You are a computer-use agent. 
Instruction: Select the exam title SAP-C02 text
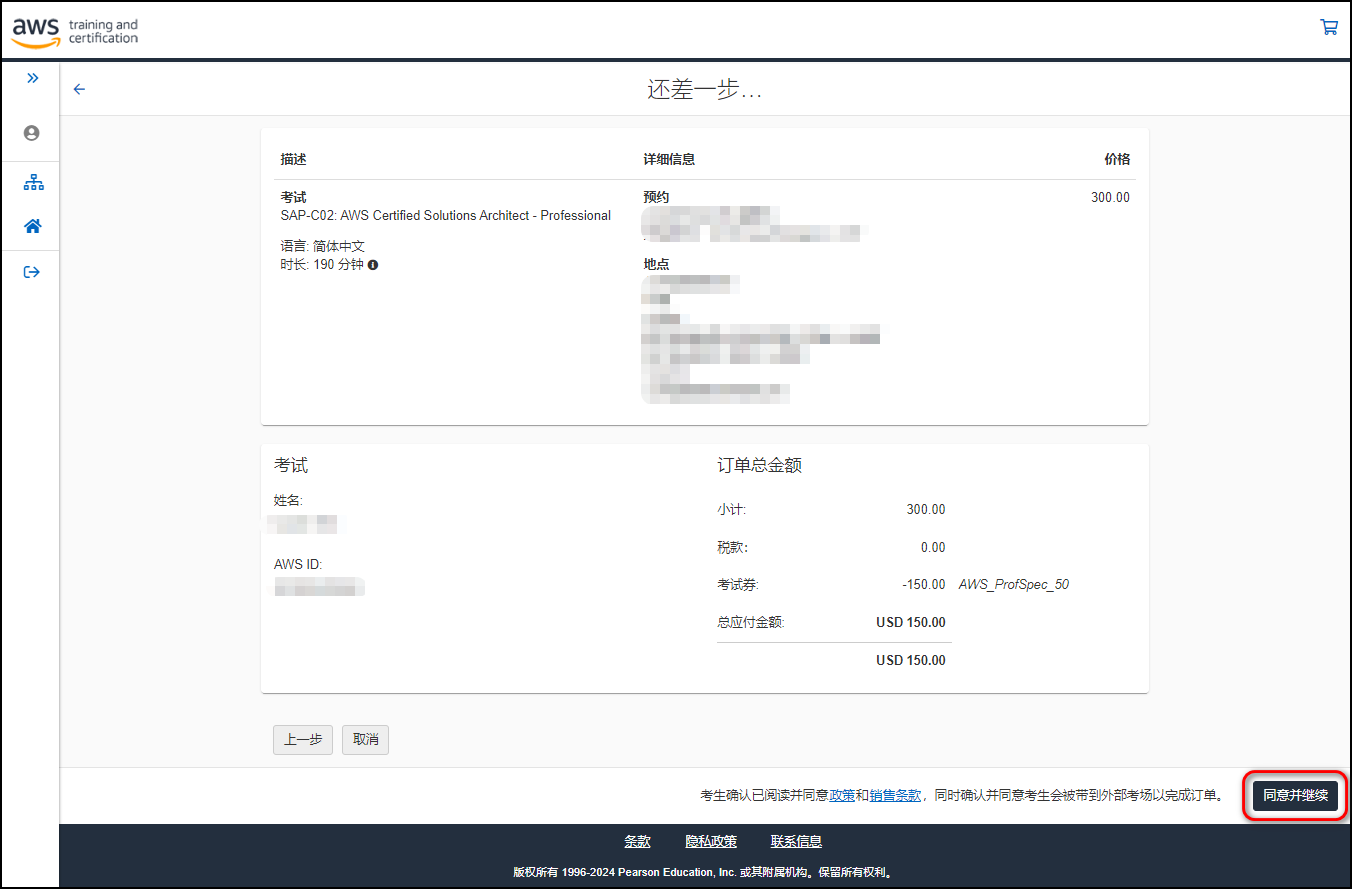click(446, 215)
